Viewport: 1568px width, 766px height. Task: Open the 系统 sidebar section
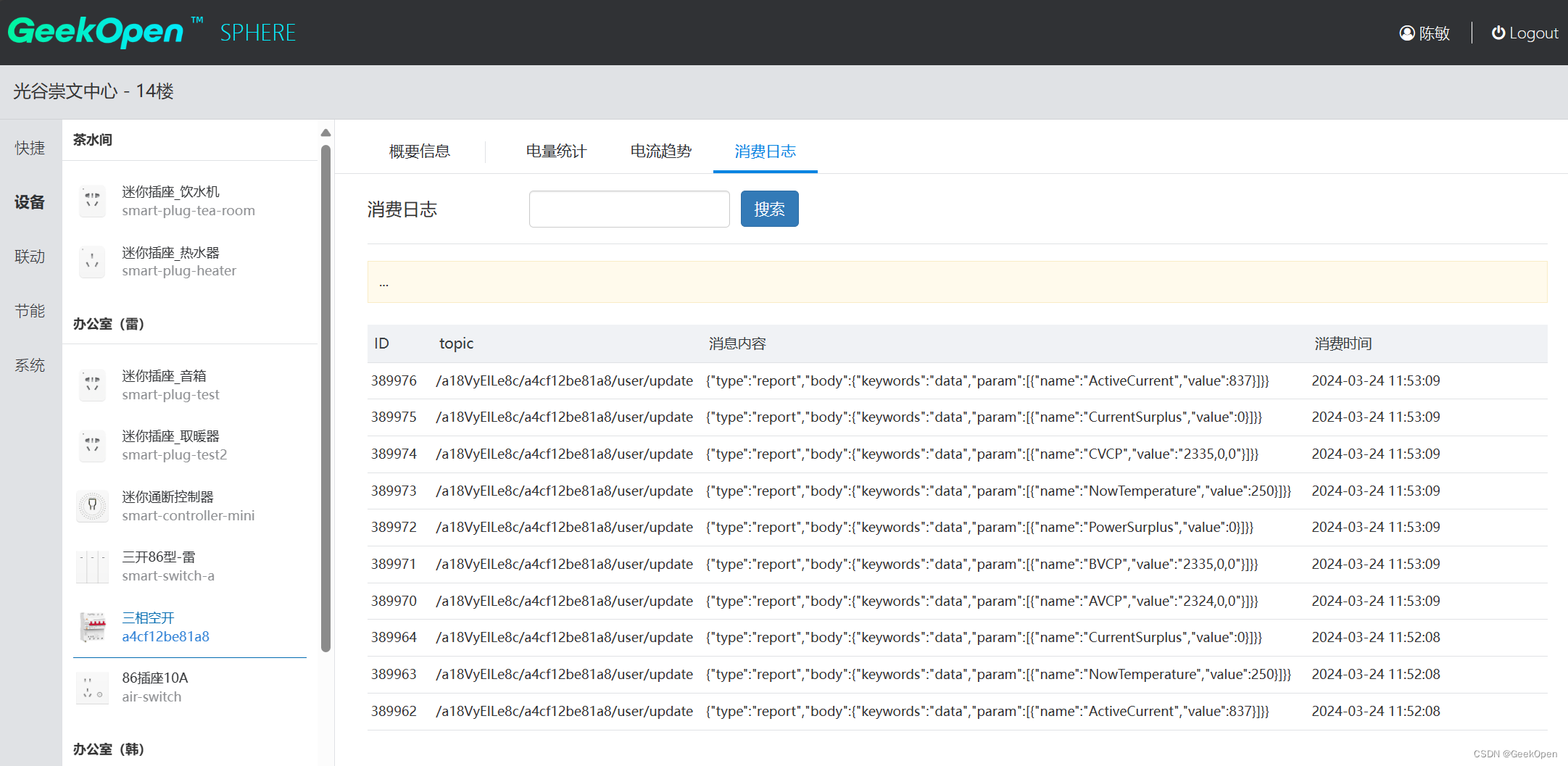[30, 365]
